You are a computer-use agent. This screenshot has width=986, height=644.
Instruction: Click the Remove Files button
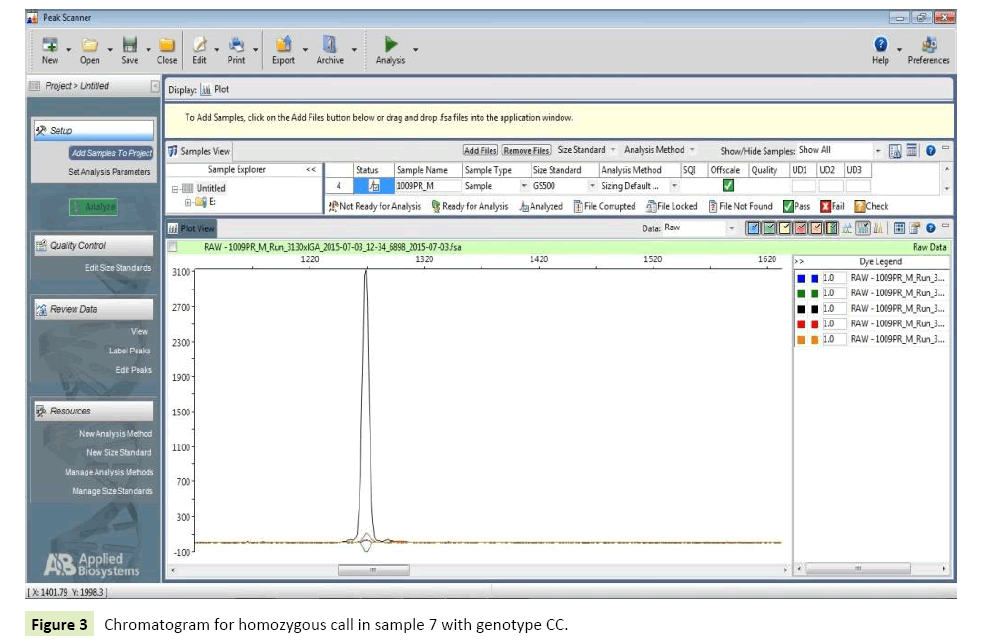(526, 151)
